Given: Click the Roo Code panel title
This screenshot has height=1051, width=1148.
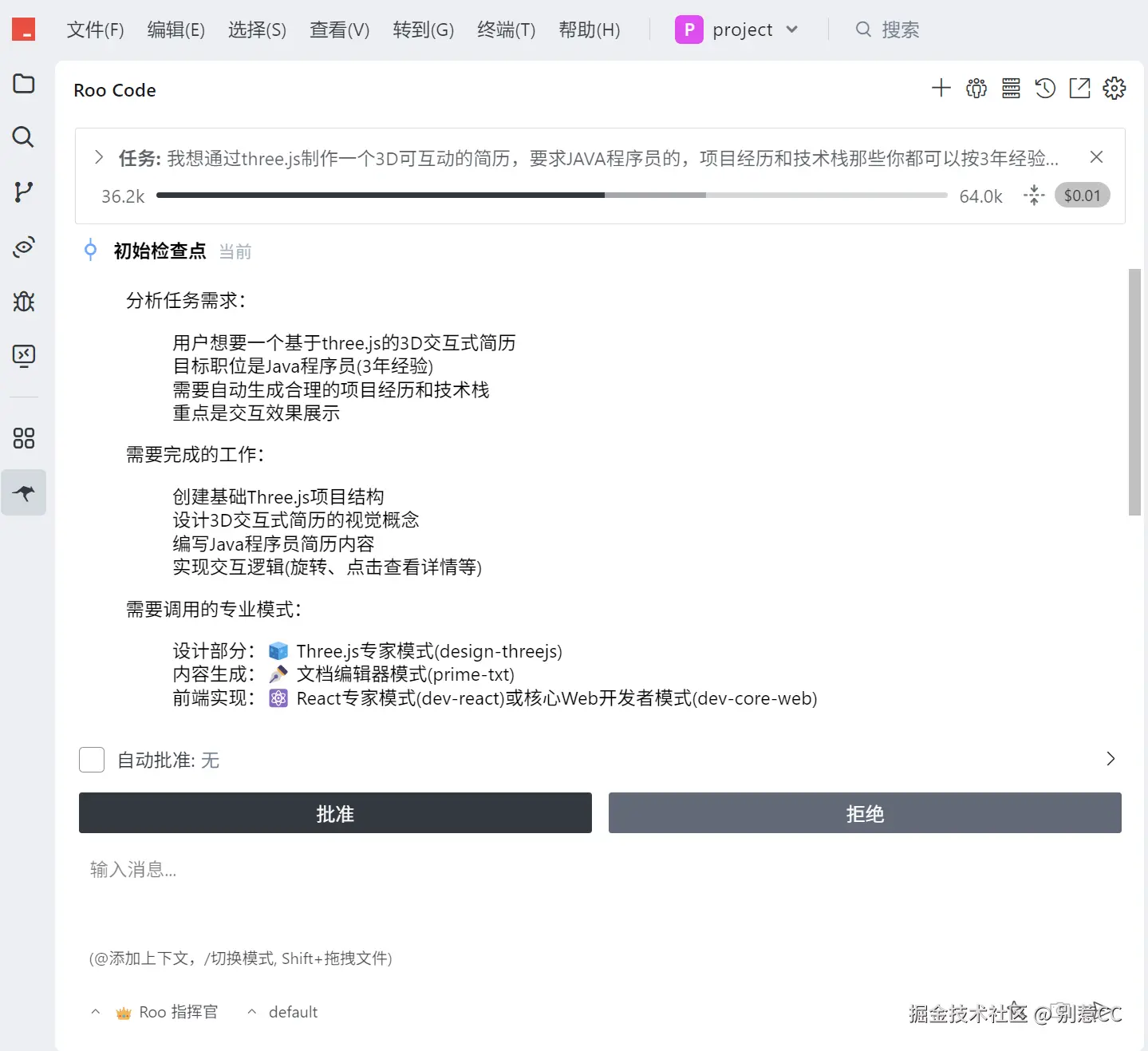Looking at the screenshot, I should (x=115, y=90).
